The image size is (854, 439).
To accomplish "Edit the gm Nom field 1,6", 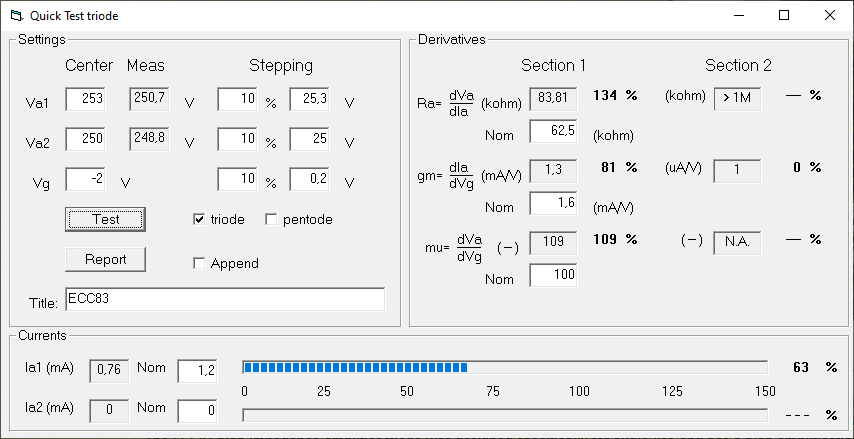I will click(553, 203).
